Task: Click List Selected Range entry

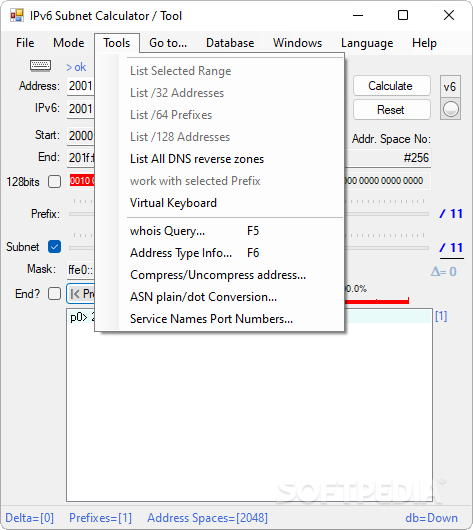Action: 220,71
